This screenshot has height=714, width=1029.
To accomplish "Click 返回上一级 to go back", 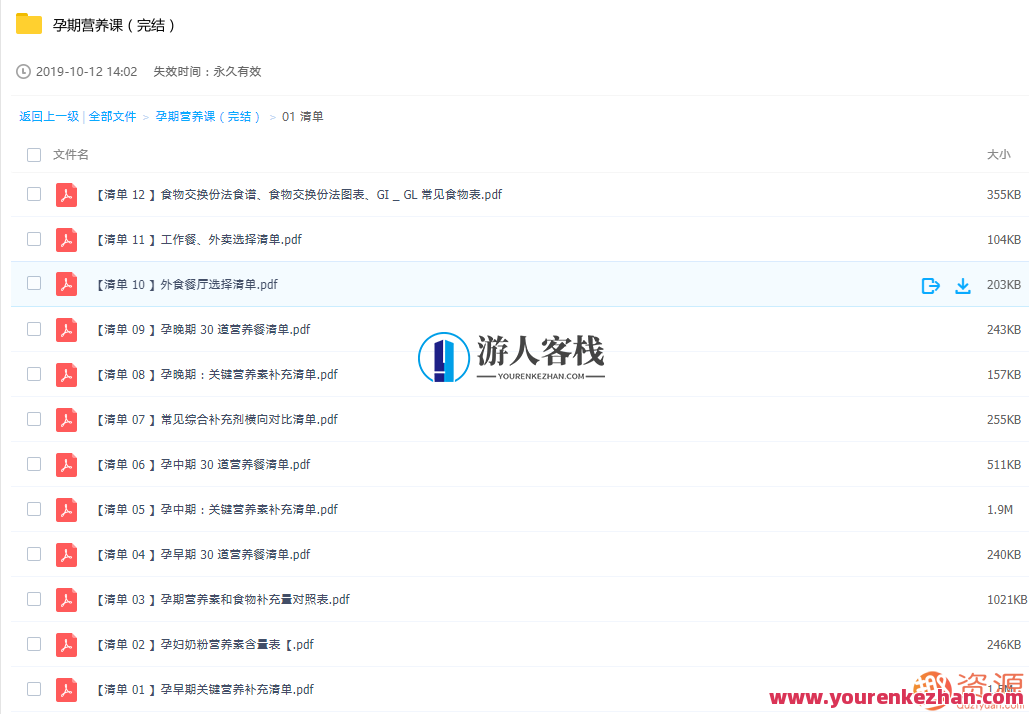I will click(x=48, y=116).
